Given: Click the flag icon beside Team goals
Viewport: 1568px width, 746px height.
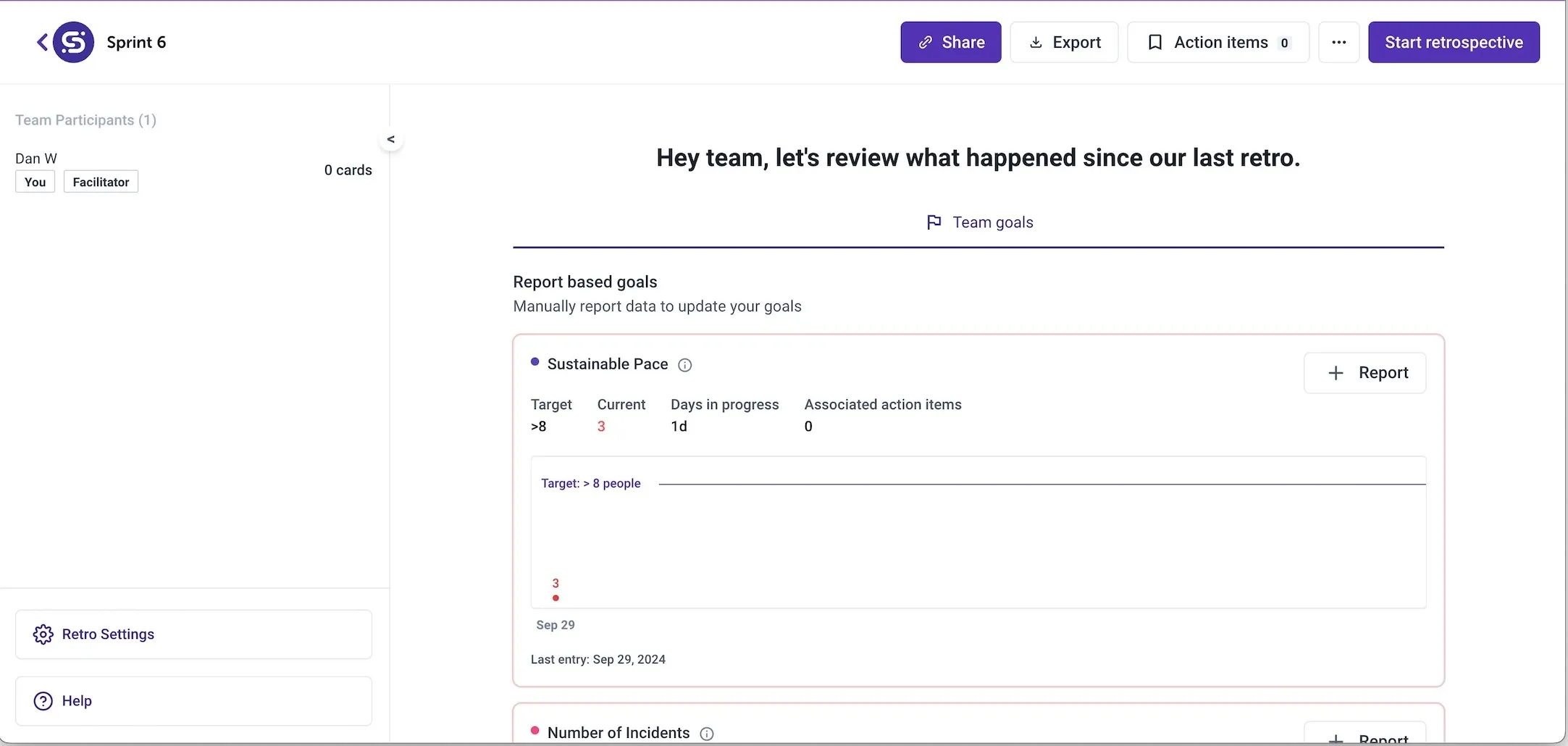Looking at the screenshot, I should 934,222.
